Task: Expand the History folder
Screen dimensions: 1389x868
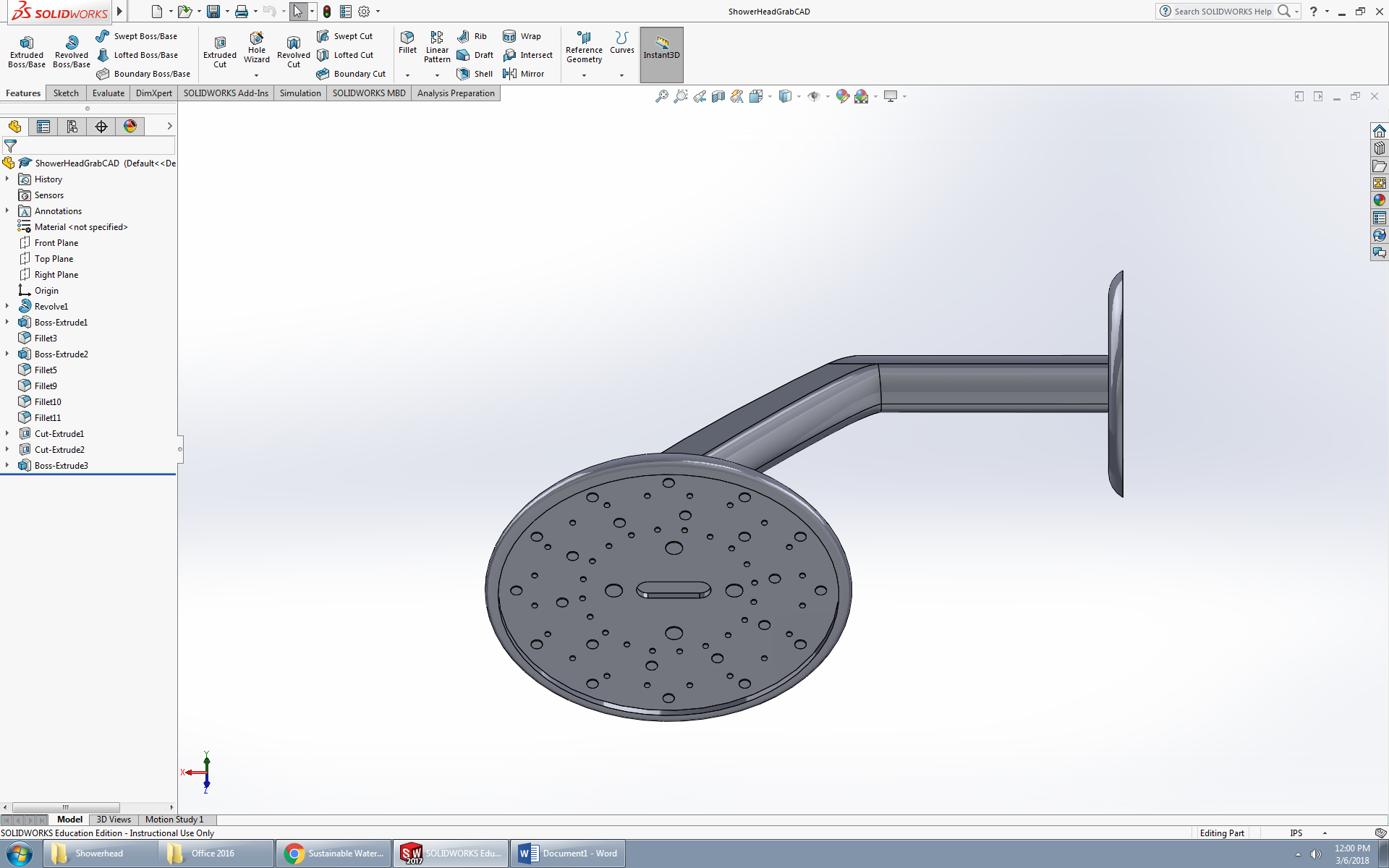Action: (x=7, y=179)
